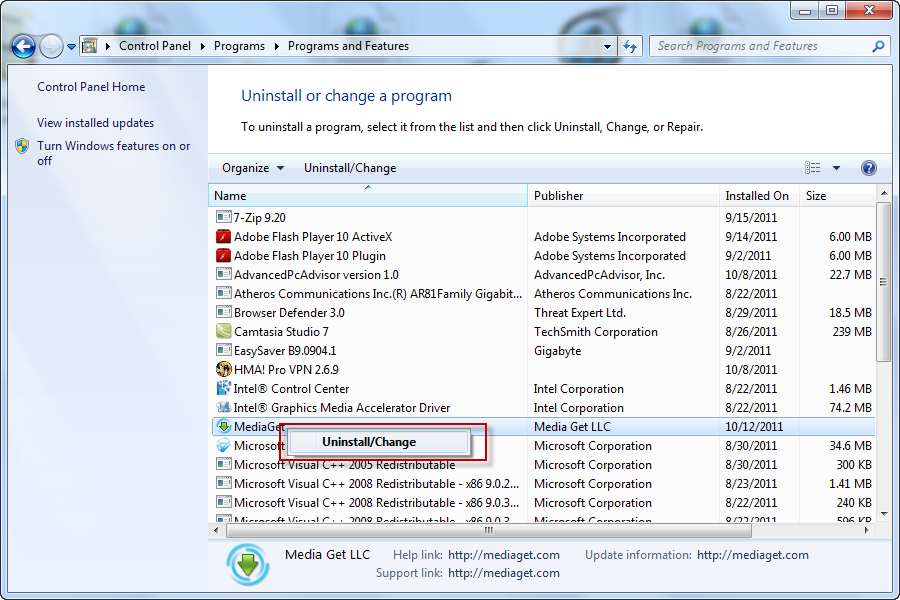
Task: Select Microsoft Visual C++ 2008 Redistributable x86 9.0.2
Action: [376, 483]
